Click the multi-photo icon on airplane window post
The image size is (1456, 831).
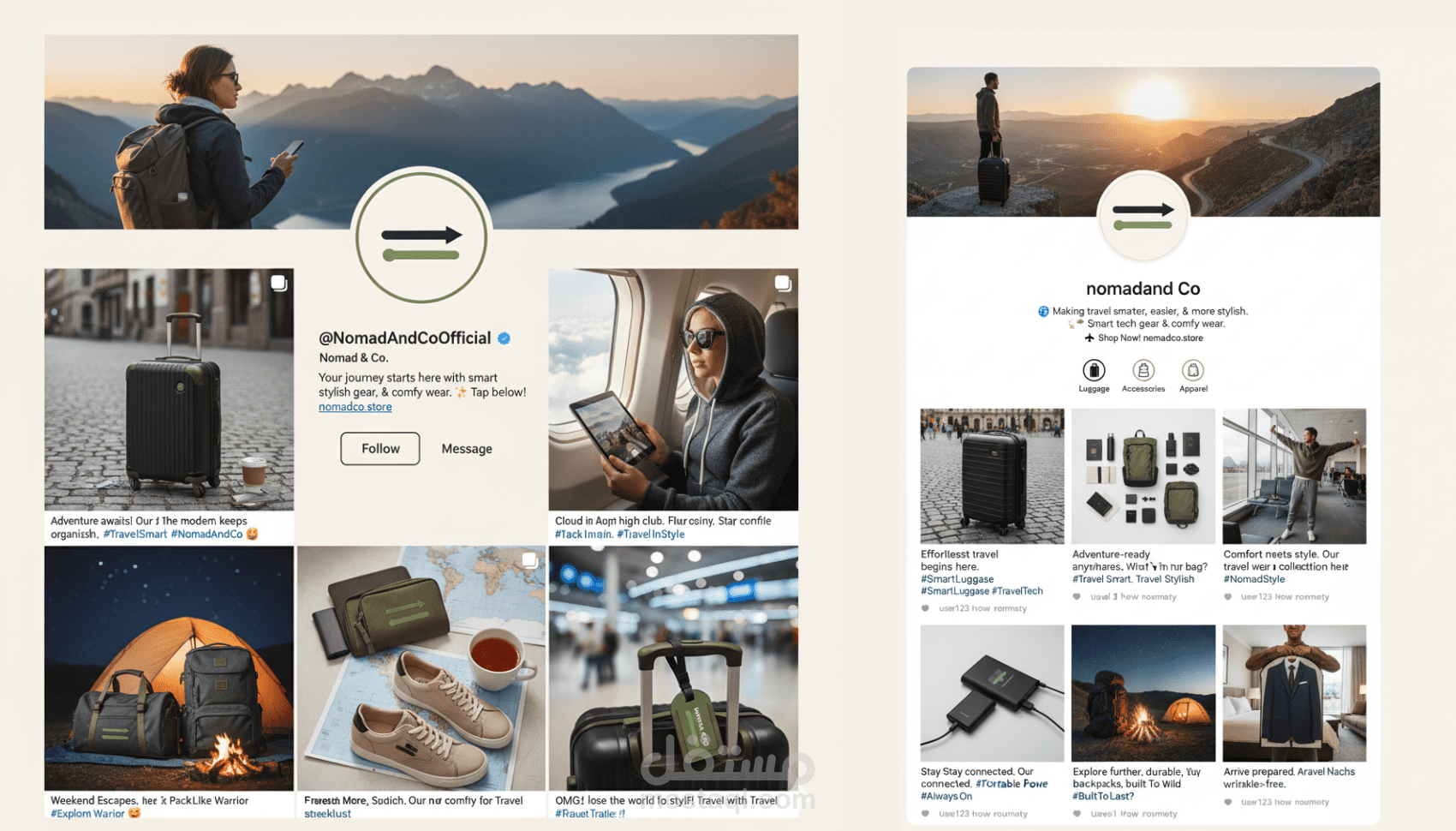point(783,283)
